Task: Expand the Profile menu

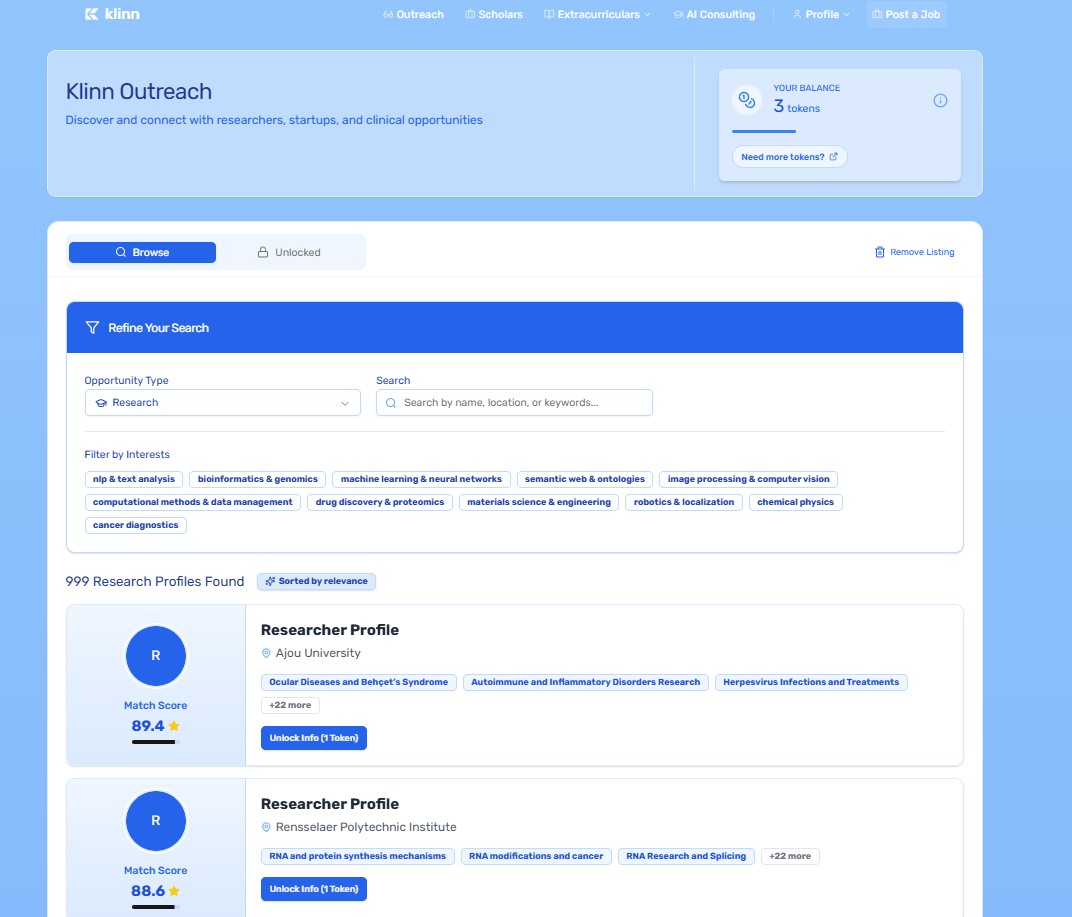Action: tap(821, 14)
